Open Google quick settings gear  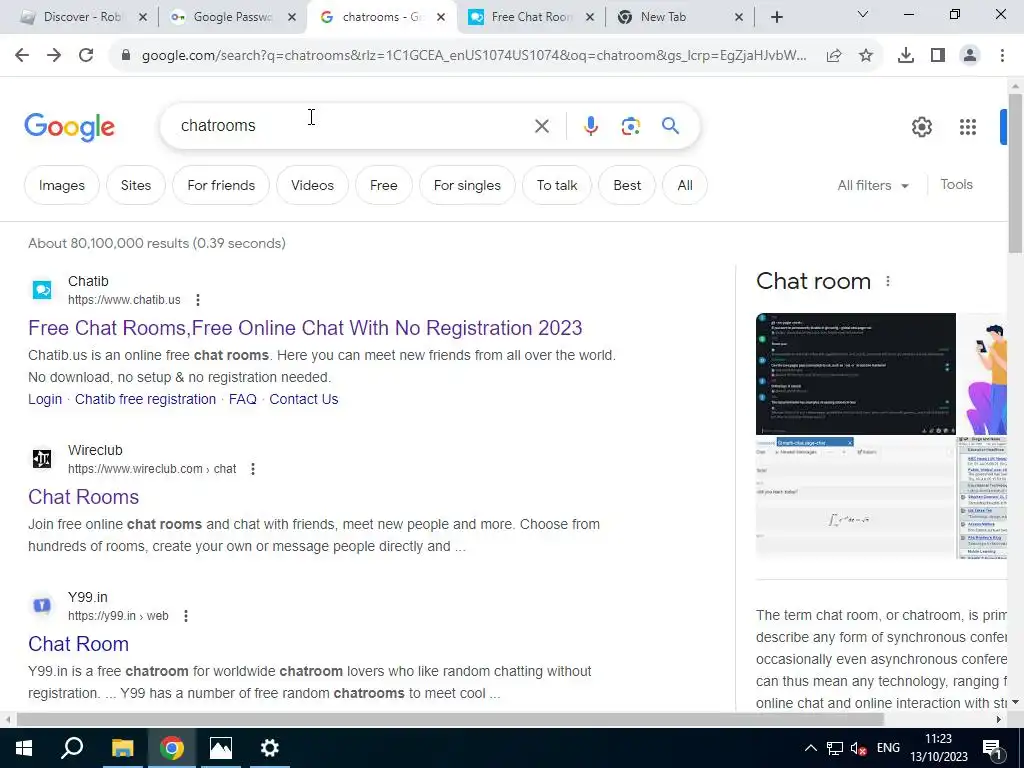click(x=921, y=127)
